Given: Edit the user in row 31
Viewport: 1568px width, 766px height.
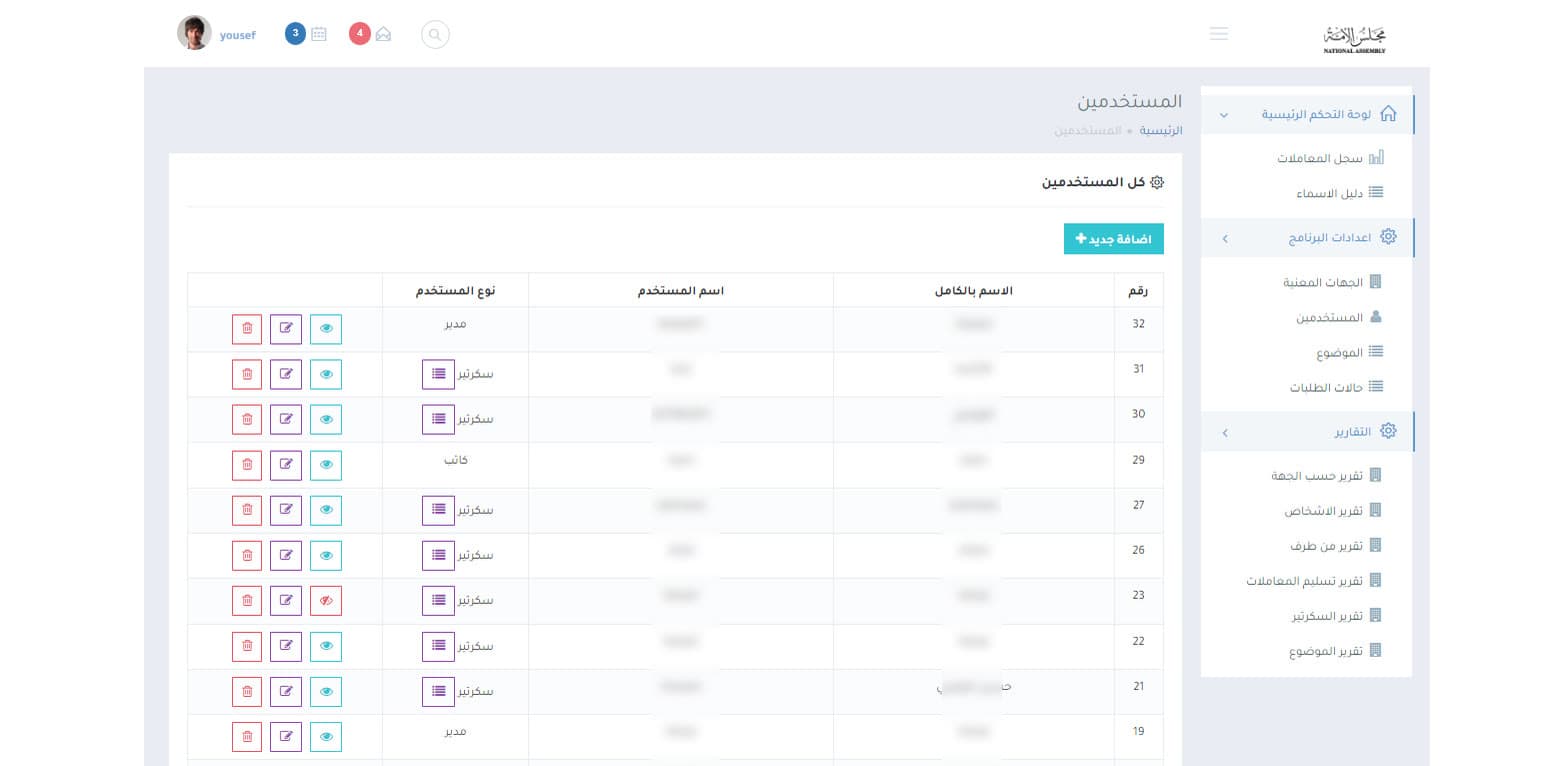Looking at the screenshot, I should (287, 374).
